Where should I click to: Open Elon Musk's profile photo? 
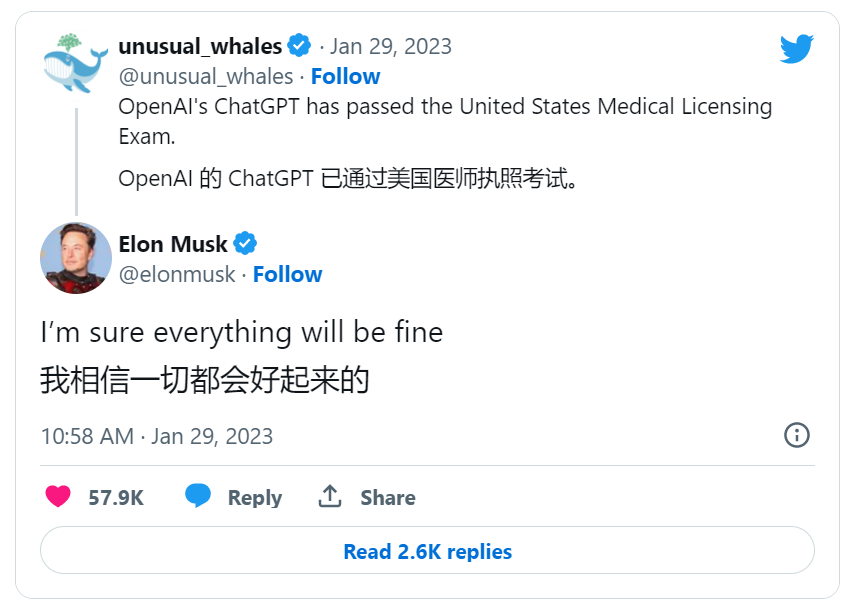[x=75, y=258]
